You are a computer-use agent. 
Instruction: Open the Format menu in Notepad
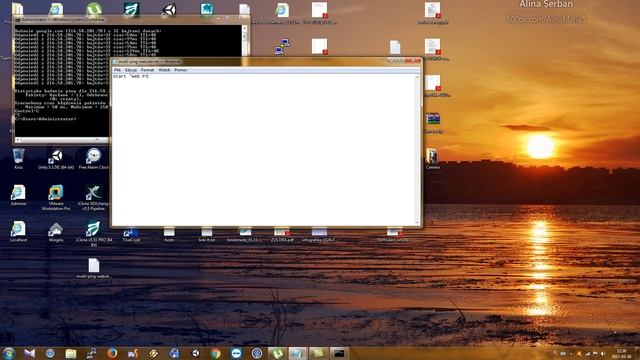[x=147, y=70]
